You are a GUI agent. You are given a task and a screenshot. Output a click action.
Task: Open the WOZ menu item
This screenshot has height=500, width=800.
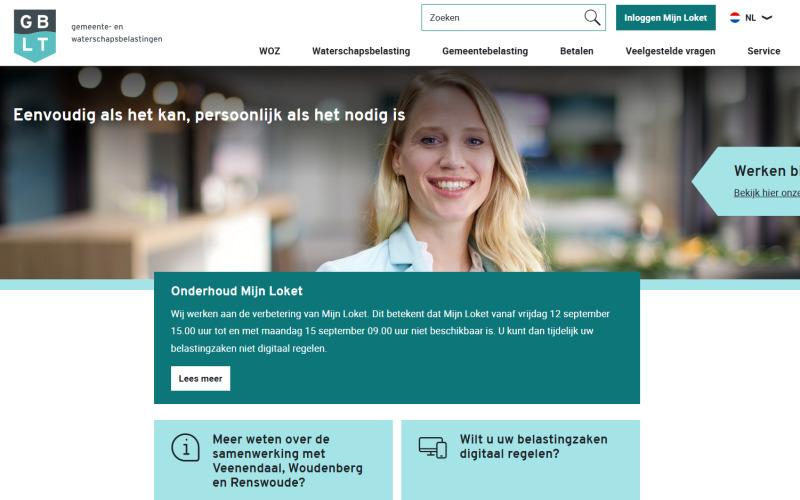click(269, 51)
